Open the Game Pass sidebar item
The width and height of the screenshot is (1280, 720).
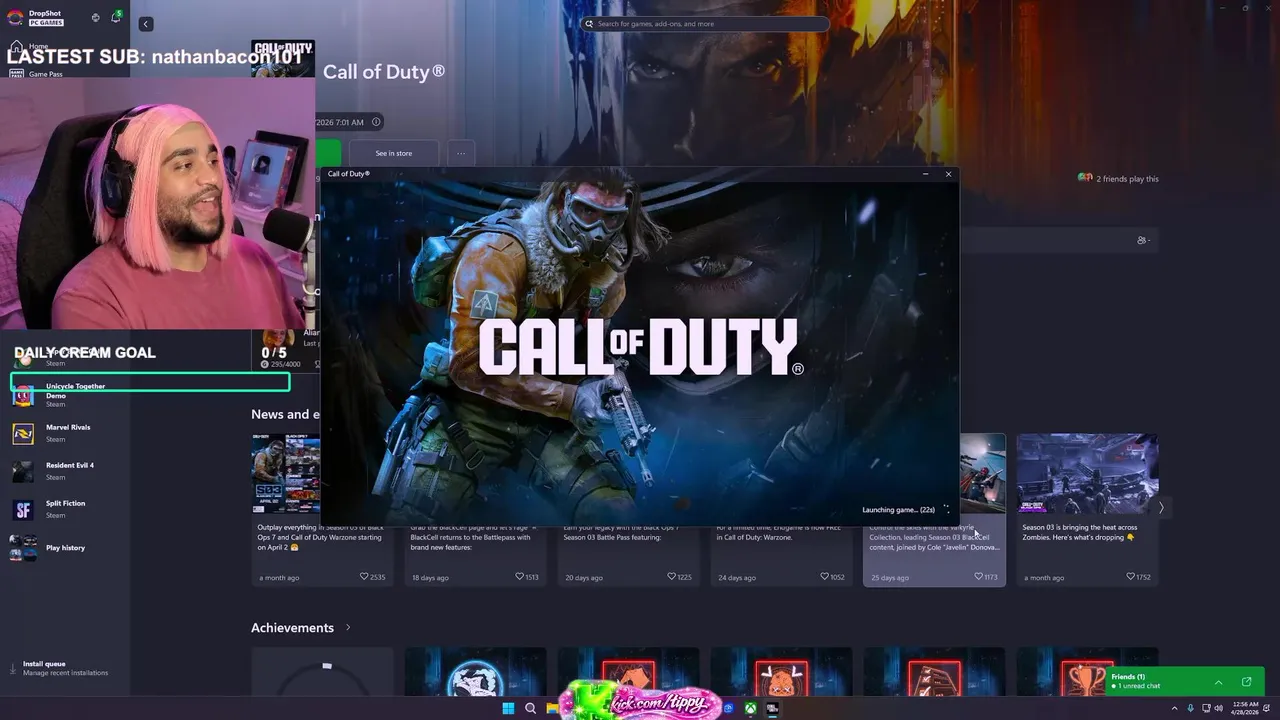click(x=45, y=74)
